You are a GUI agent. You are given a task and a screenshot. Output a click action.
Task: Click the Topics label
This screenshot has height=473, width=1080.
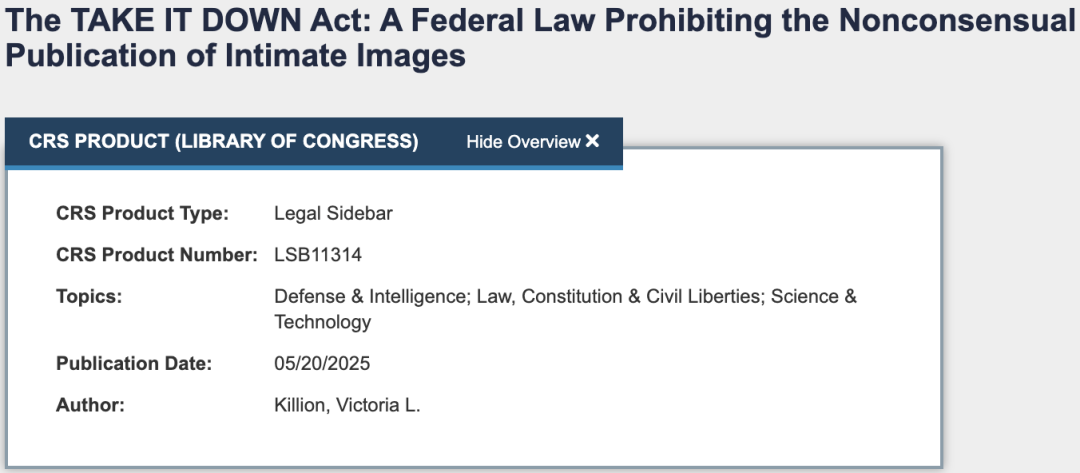coord(89,297)
